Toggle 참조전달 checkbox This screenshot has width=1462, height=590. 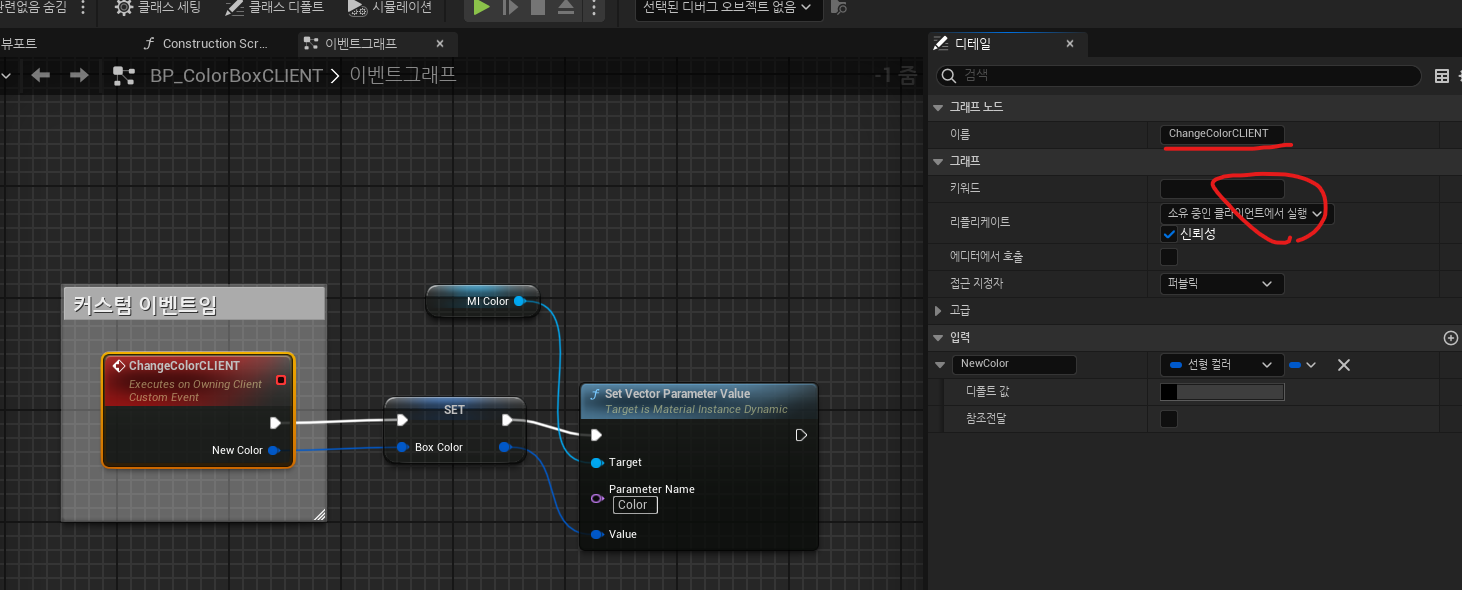click(1168, 419)
